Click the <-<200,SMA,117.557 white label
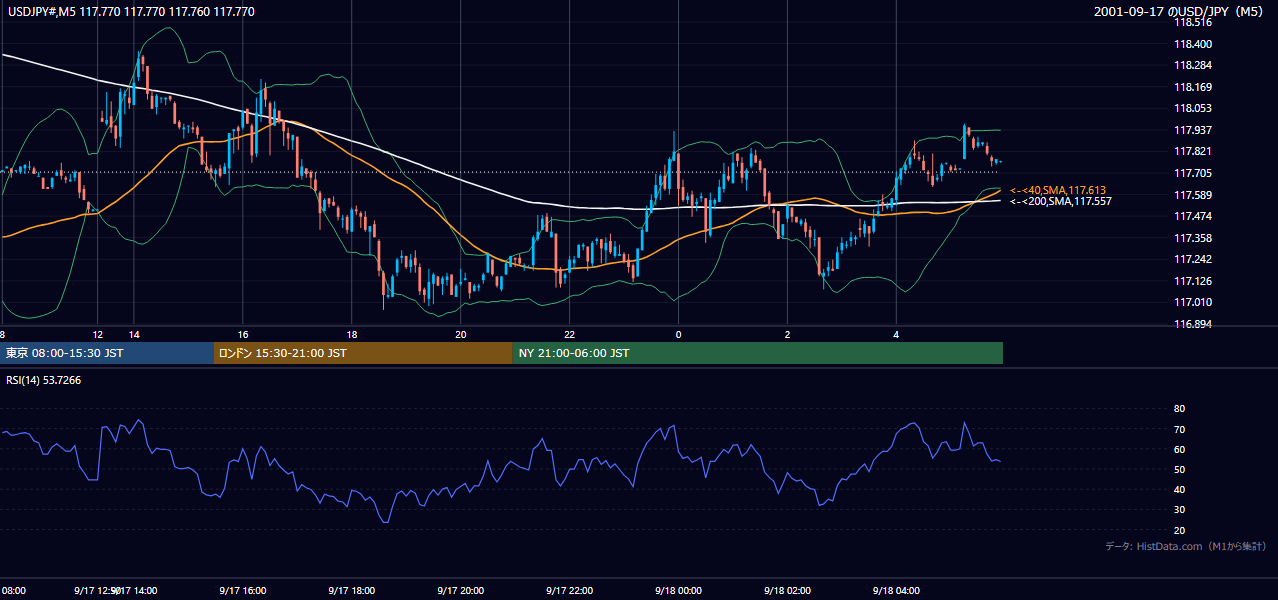The image size is (1278, 600). point(1060,201)
